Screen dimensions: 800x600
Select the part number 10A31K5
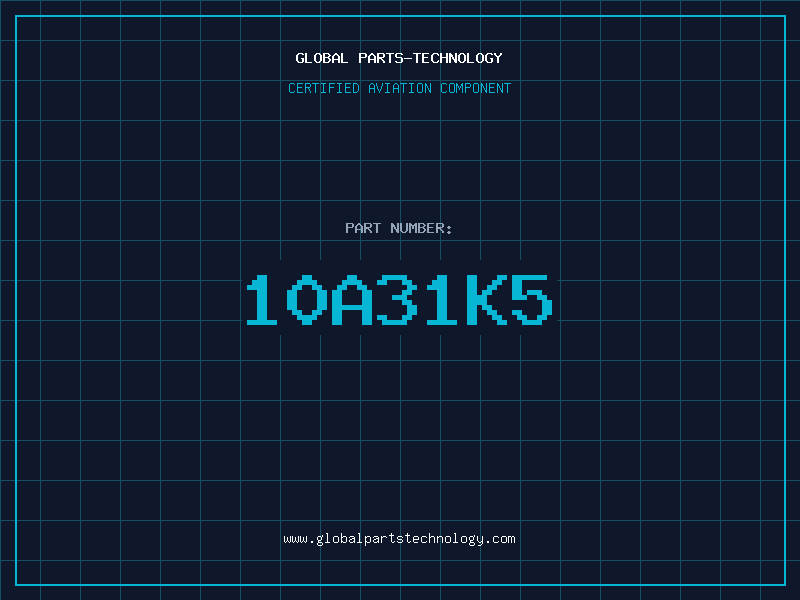tap(399, 300)
